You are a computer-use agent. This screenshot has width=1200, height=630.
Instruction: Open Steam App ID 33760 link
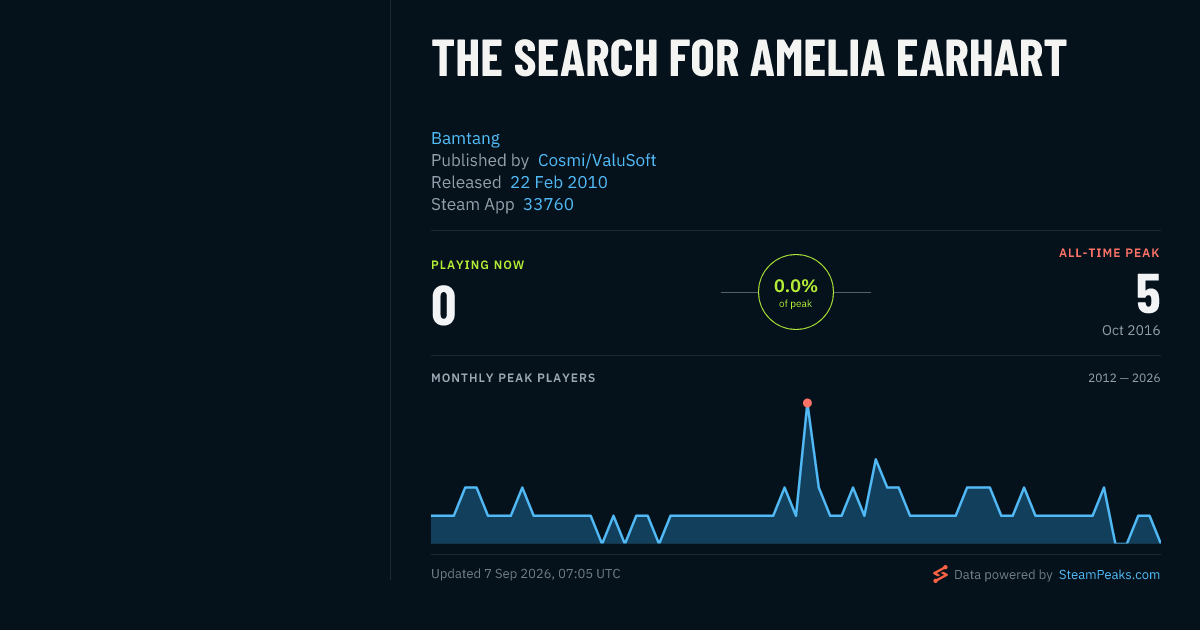click(x=548, y=204)
